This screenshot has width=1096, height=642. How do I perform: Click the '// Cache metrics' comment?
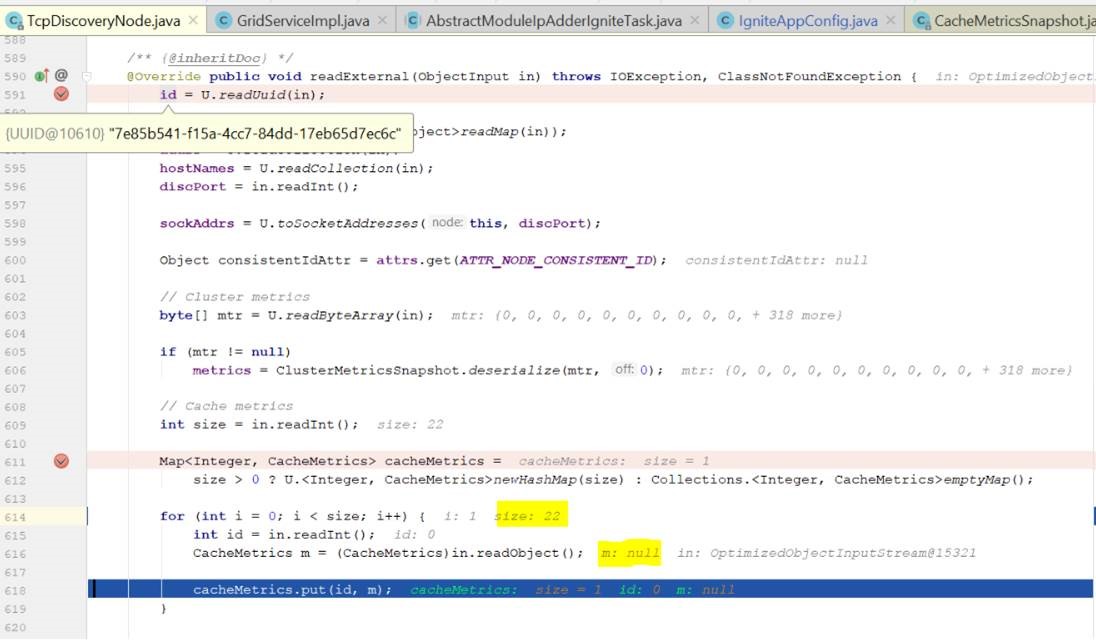click(x=226, y=406)
